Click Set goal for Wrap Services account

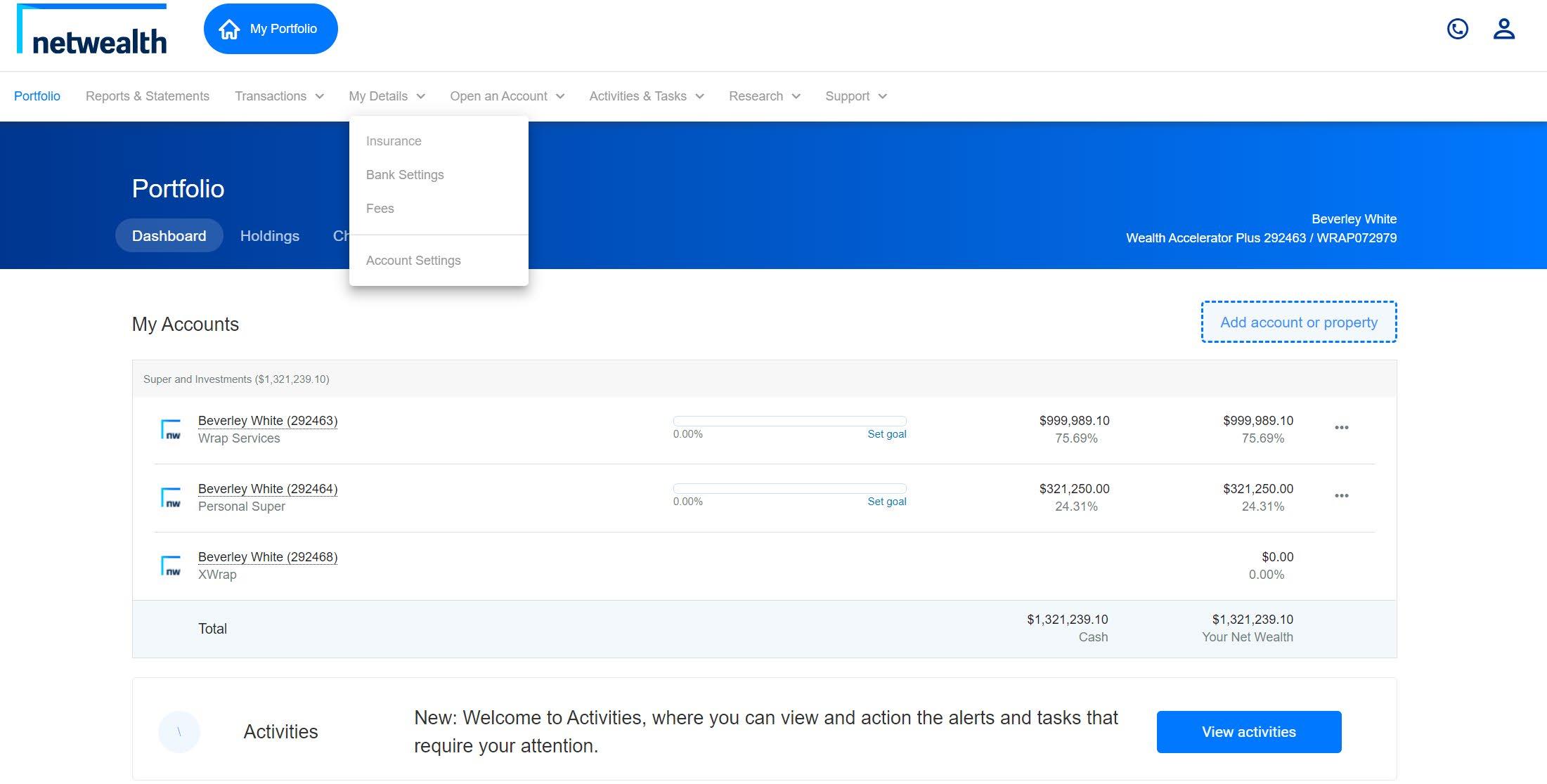pyautogui.click(x=886, y=434)
